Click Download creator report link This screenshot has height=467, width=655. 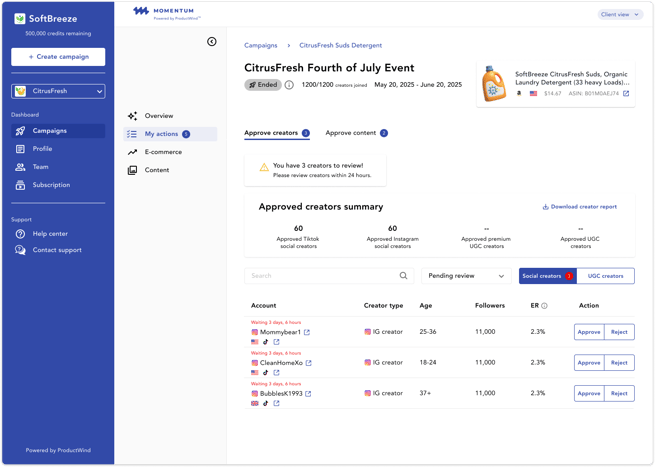pyautogui.click(x=580, y=207)
